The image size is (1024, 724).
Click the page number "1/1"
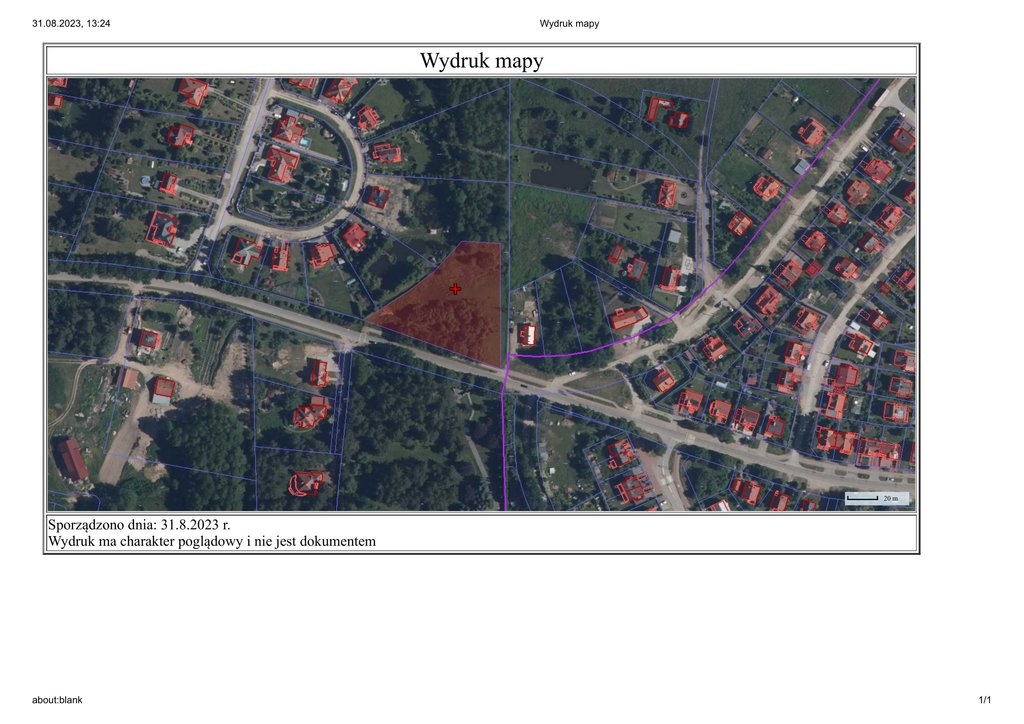[x=984, y=700]
